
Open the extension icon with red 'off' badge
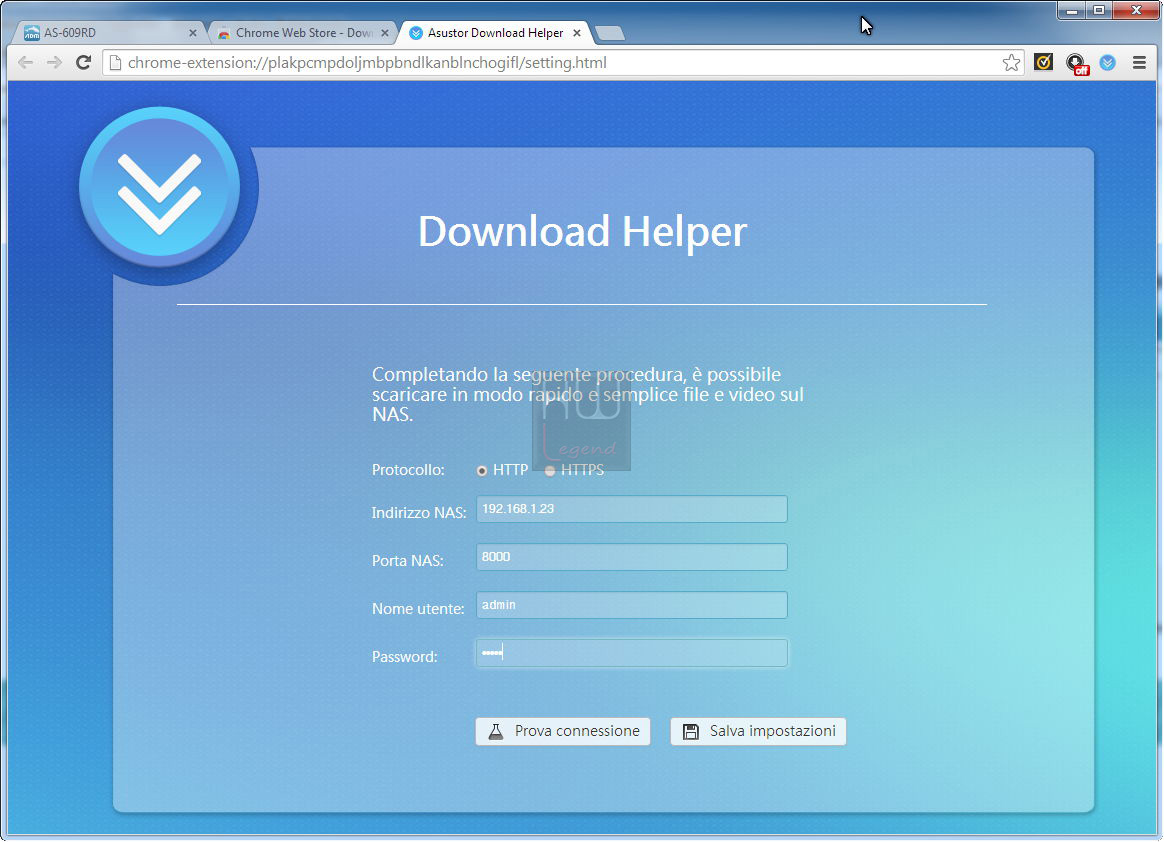1076,64
